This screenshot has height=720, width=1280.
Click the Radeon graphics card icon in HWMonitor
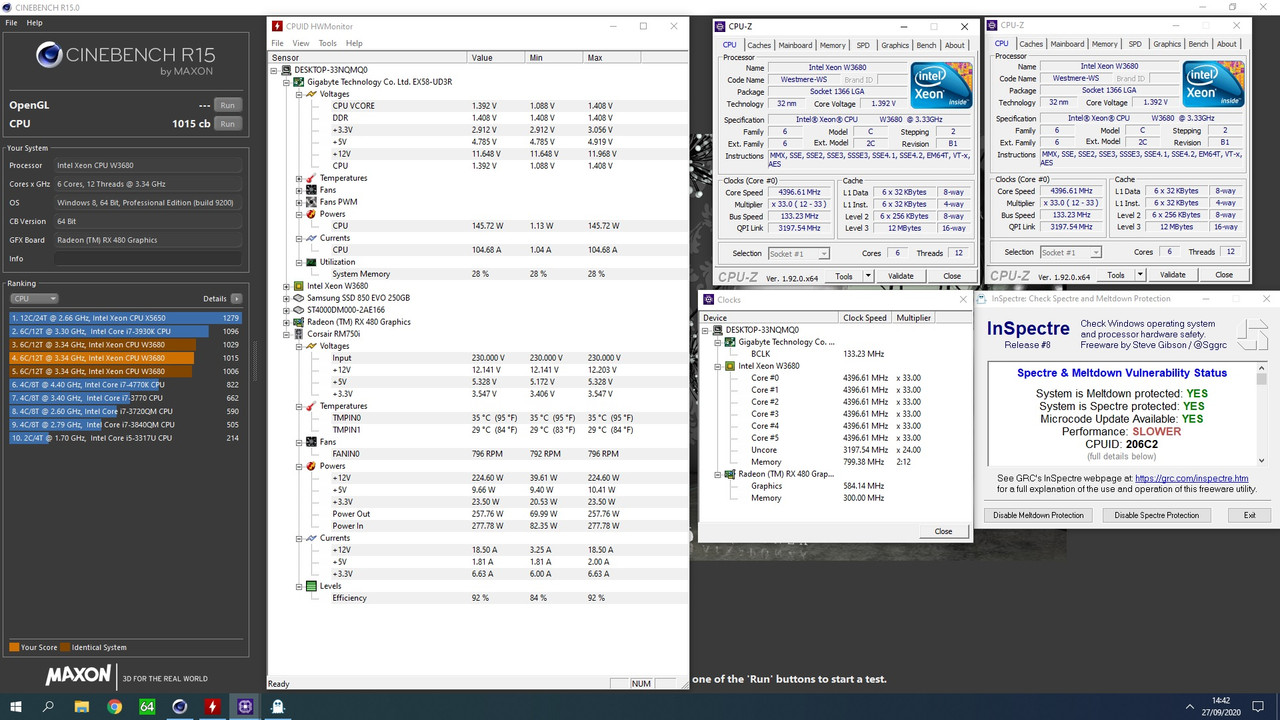point(300,322)
